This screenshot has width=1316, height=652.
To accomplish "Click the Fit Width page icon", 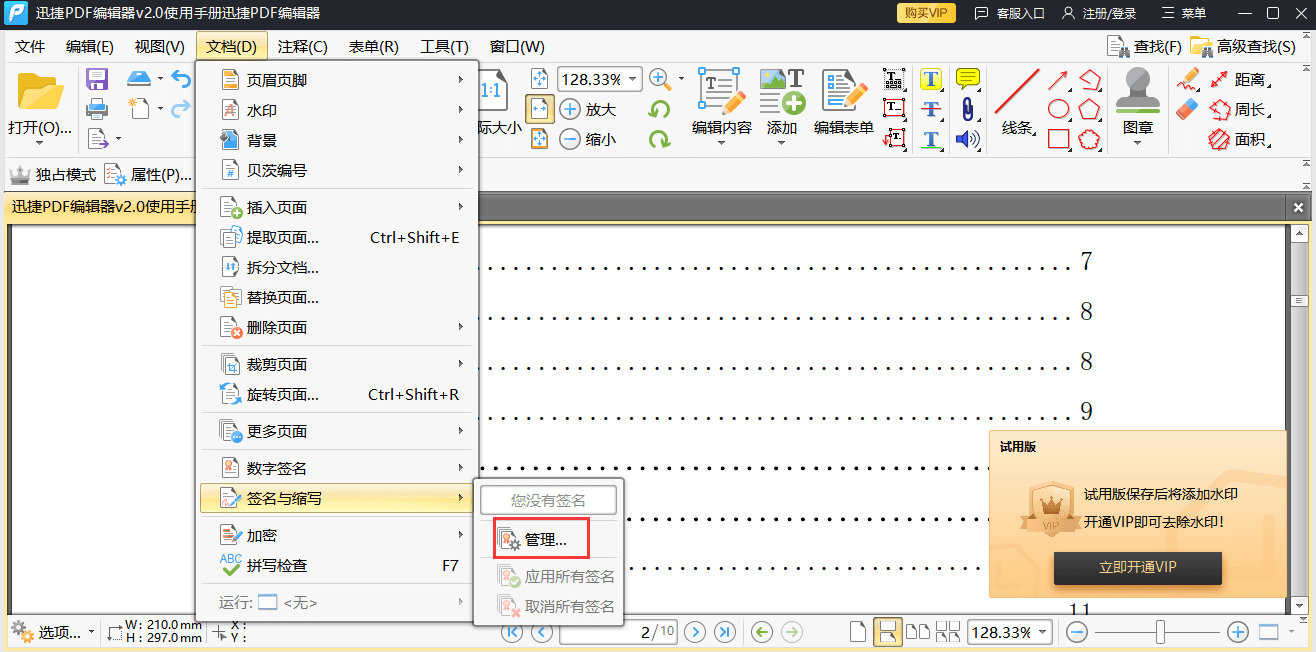I will point(540,109).
